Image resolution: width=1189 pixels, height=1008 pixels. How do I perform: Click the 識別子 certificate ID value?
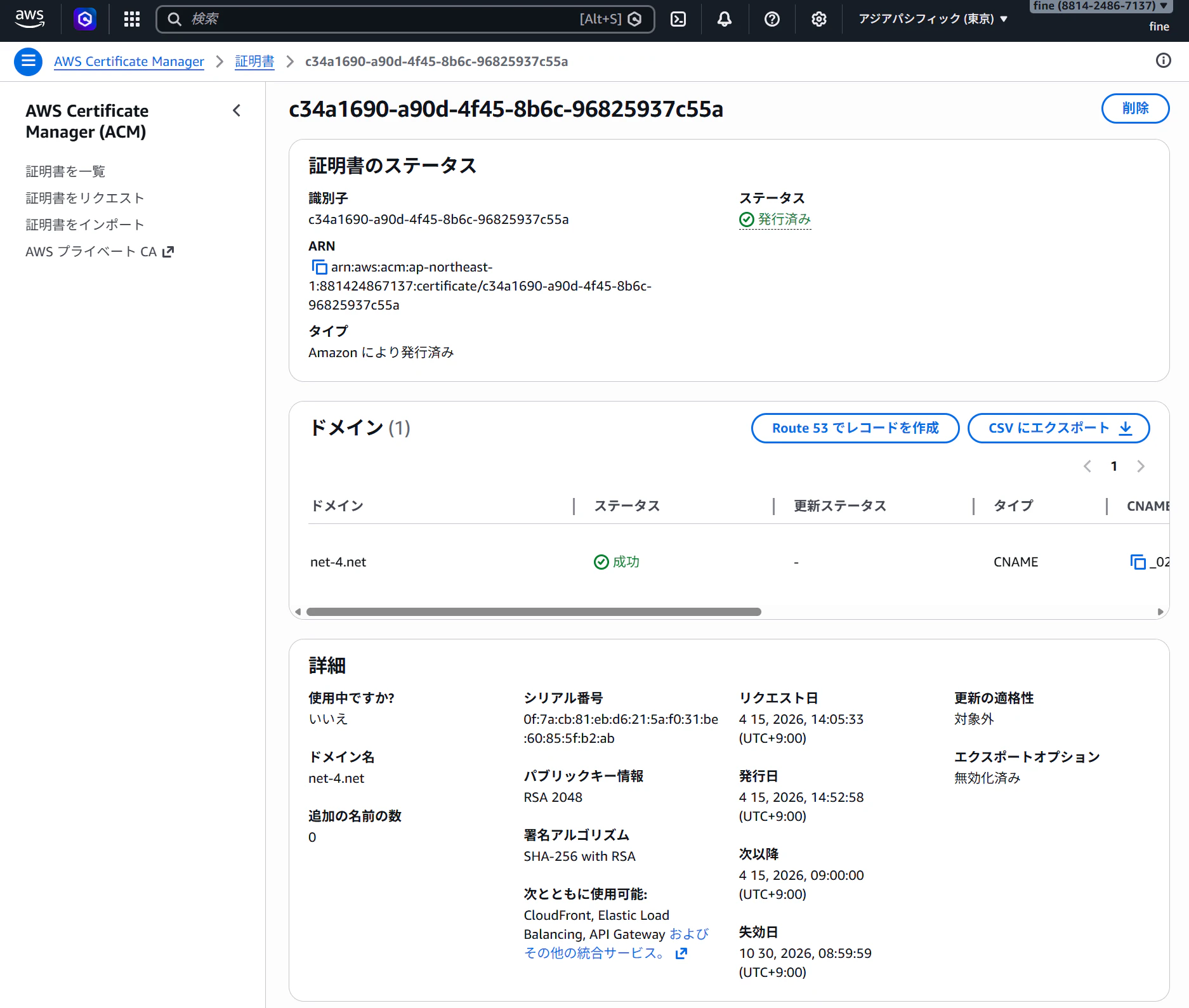pos(438,219)
